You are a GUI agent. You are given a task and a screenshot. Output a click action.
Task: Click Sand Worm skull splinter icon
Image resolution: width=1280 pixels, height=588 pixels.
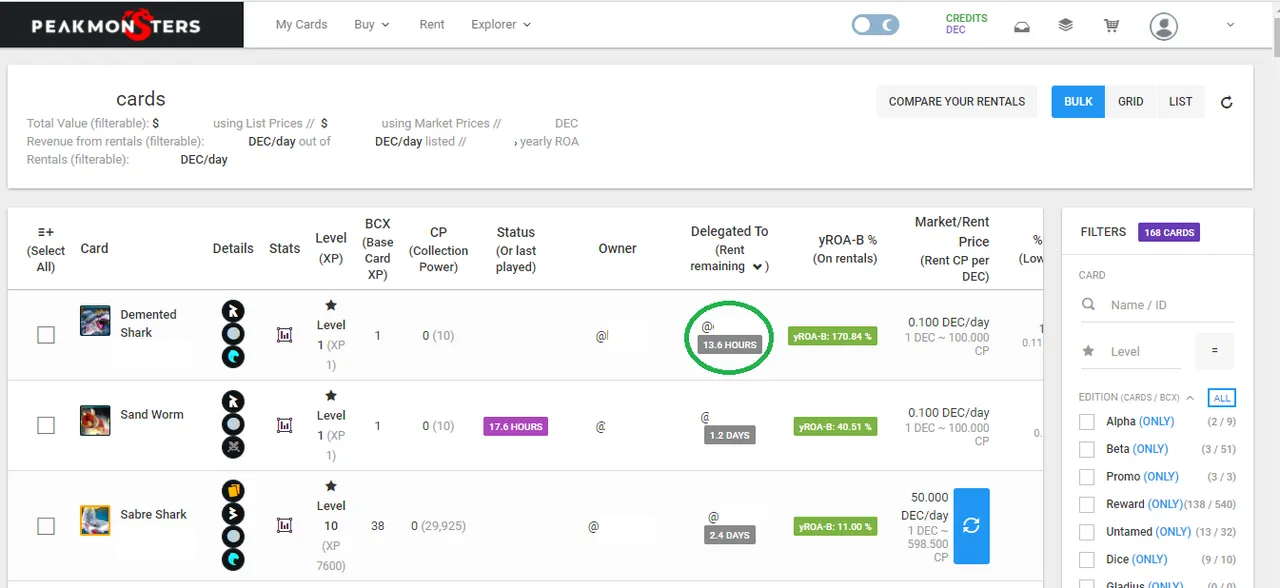click(233, 447)
